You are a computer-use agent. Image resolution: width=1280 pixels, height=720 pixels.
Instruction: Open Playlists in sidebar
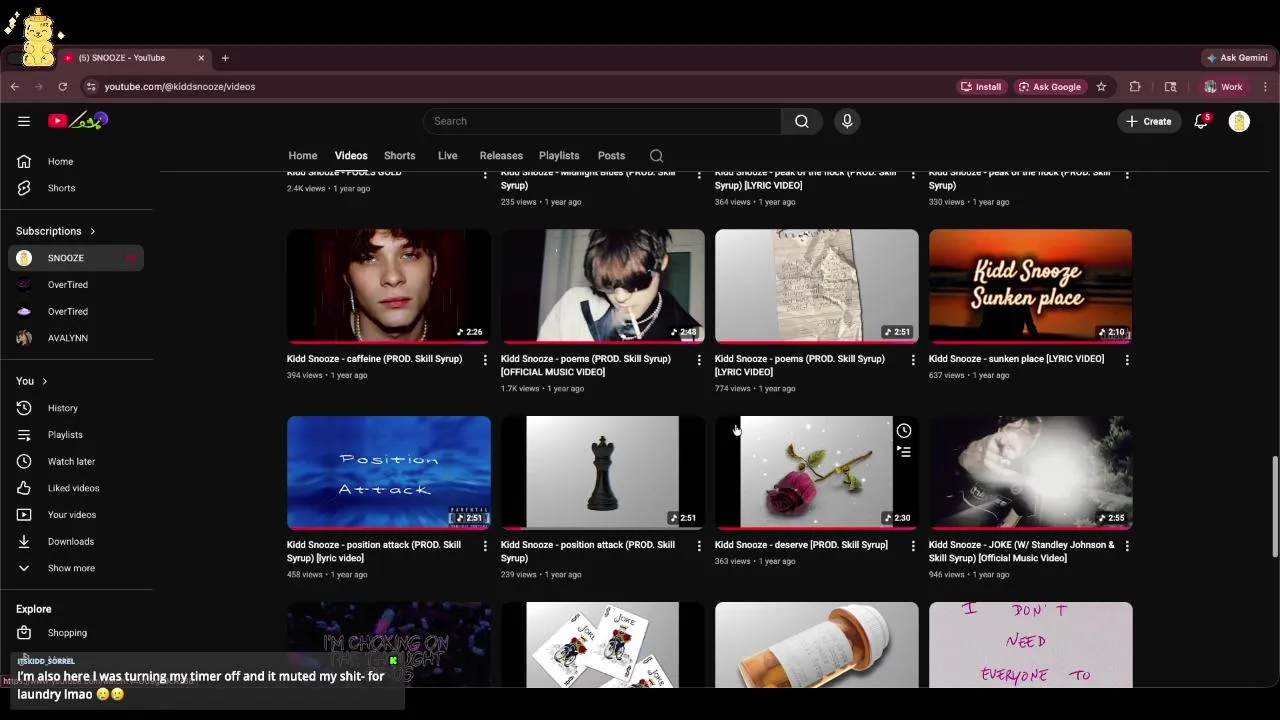[x=76, y=435]
